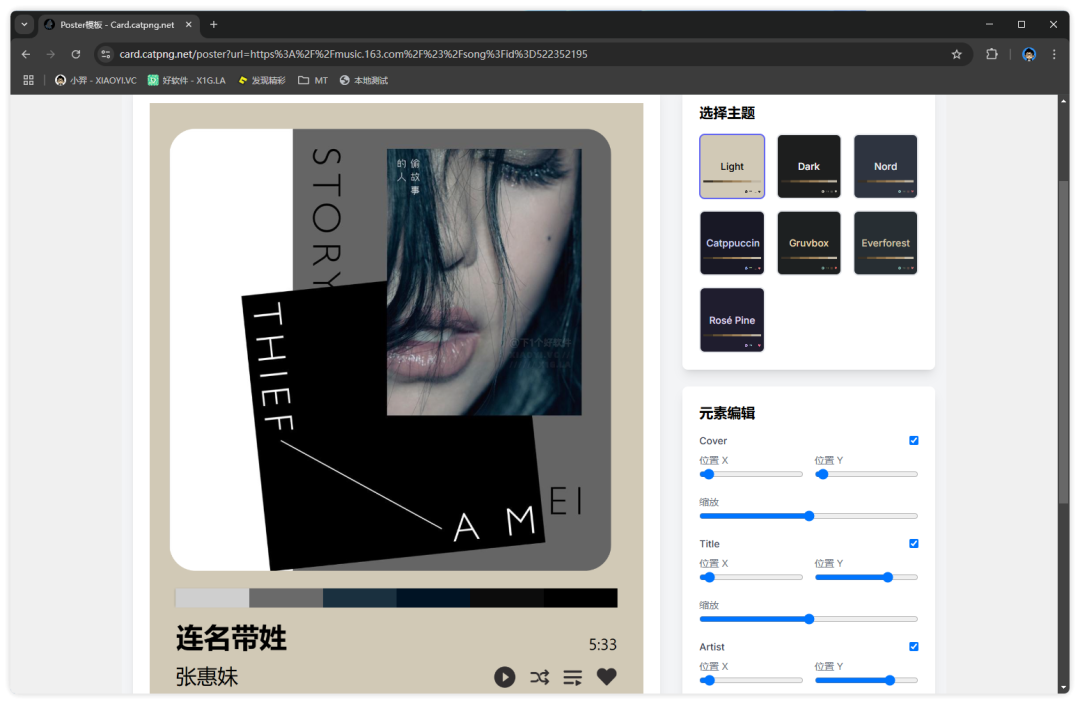Image resolution: width=1080 pixels, height=704 pixels.
Task: Adjust the Title 位置 X slider
Action: [x=751, y=577]
